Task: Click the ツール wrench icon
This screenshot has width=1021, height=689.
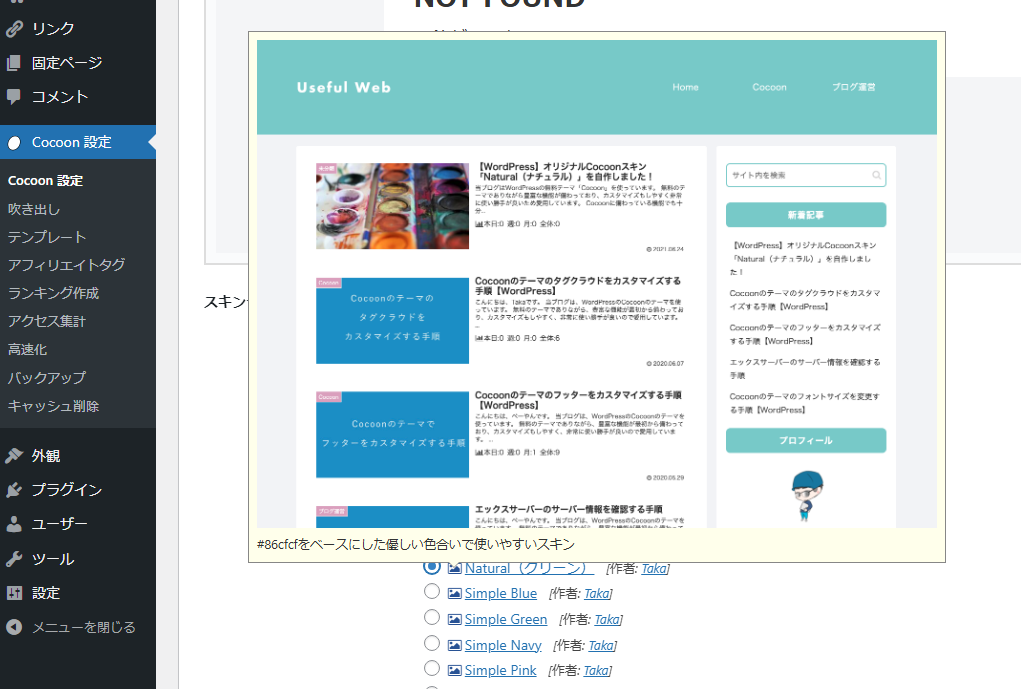Action: click(x=14, y=559)
